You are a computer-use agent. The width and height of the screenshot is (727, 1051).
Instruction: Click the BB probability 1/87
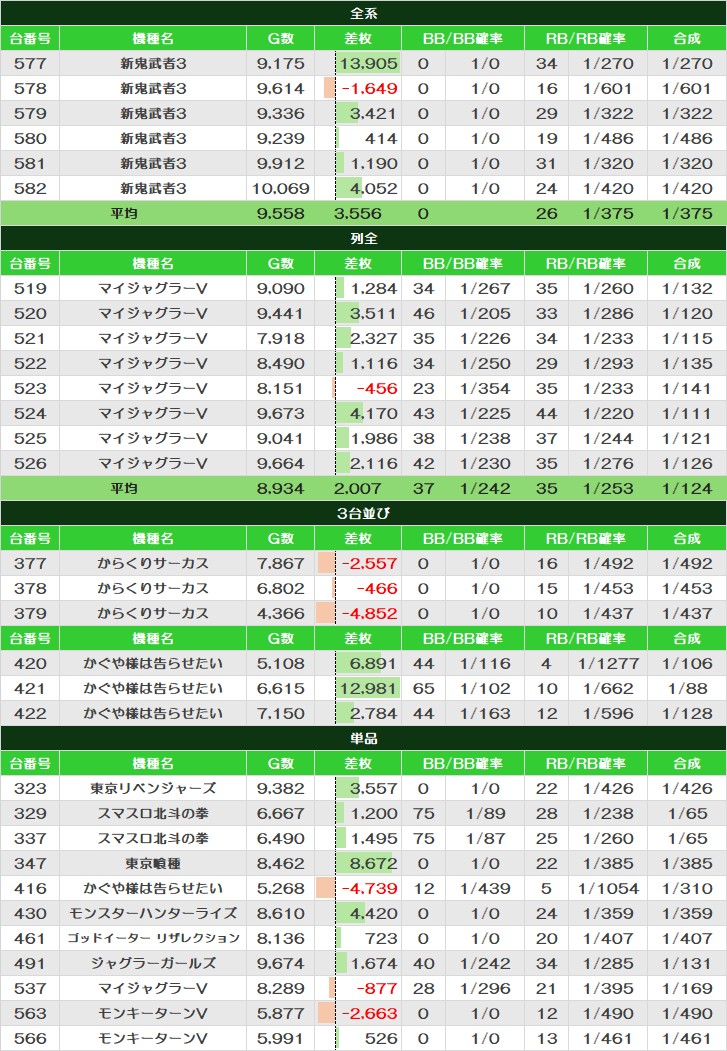pos(485,839)
